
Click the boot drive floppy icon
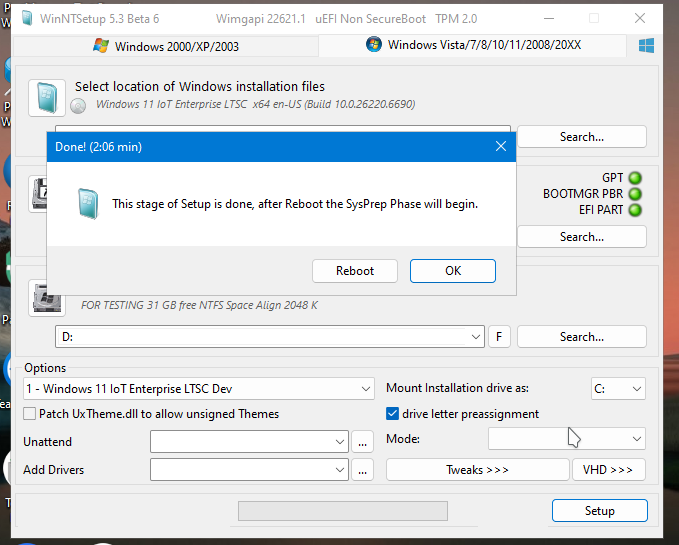click(38, 194)
